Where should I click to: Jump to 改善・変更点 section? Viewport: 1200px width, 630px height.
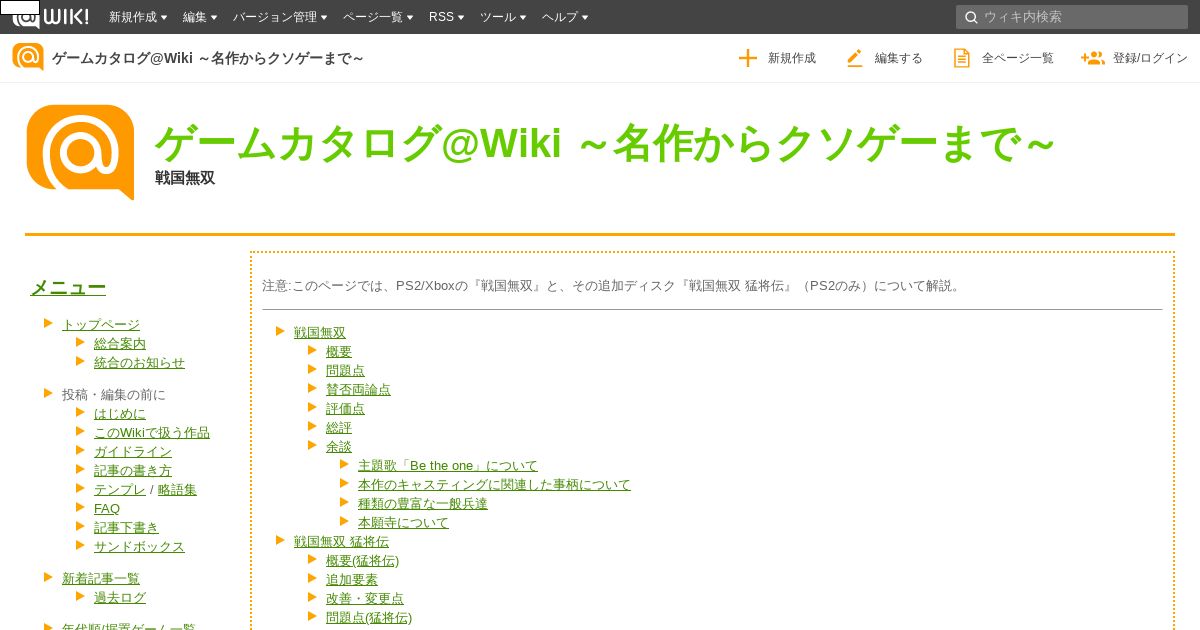(365, 598)
